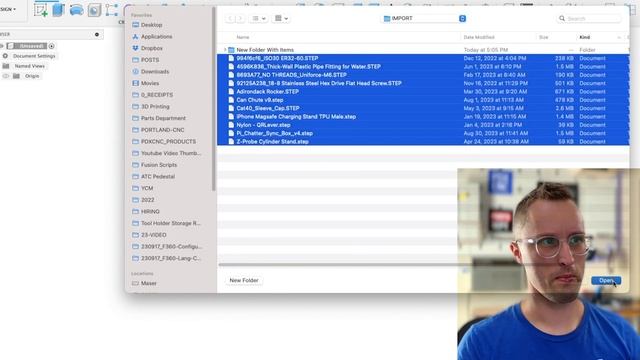Sort files by Kind column header

(584, 37)
